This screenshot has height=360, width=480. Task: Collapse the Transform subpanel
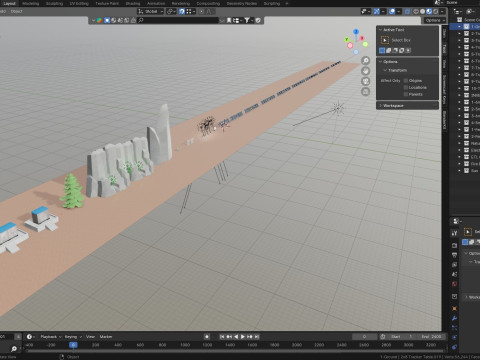coord(385,70)
